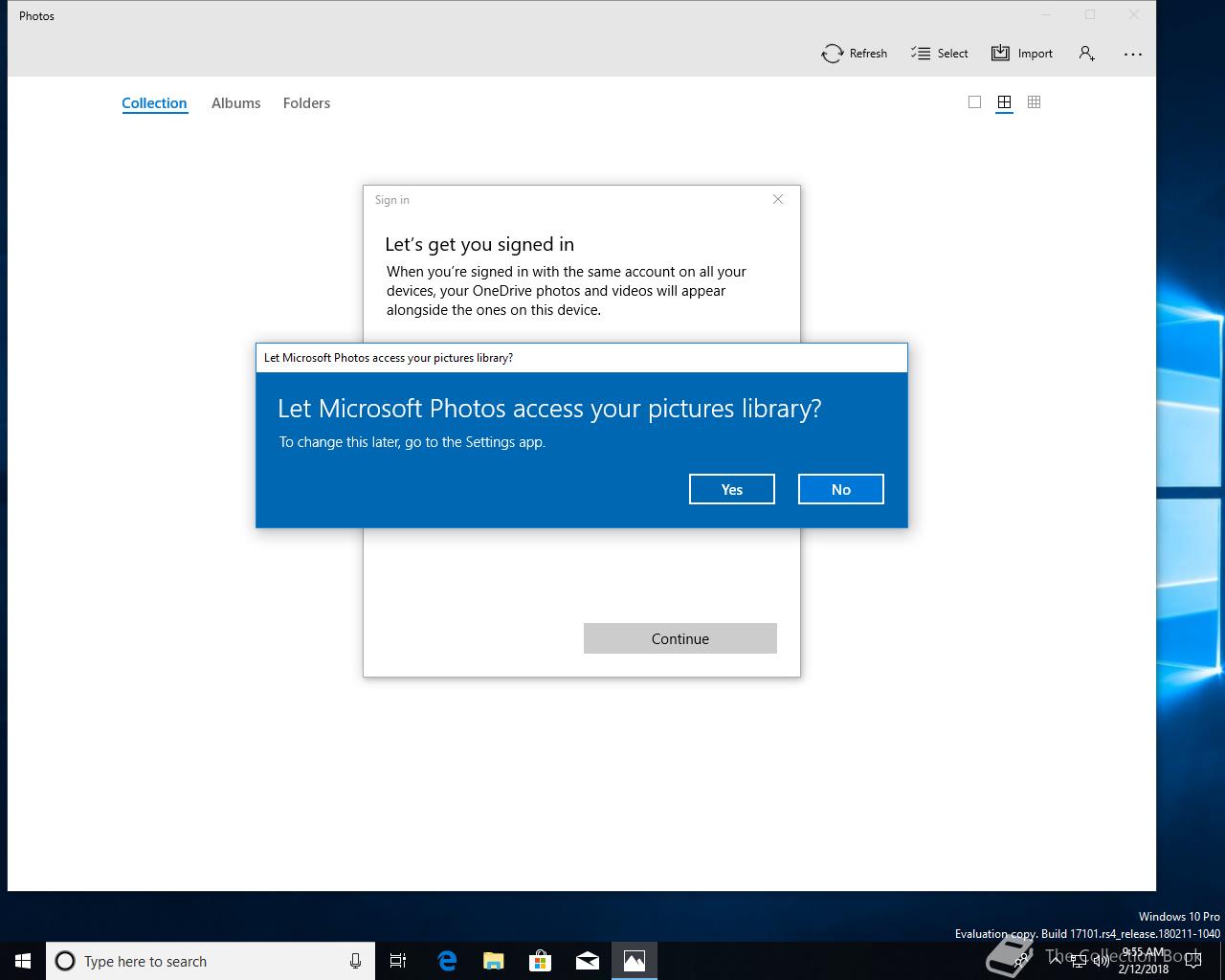Click the Photos app taskbar icon

(x=635, y=961)
